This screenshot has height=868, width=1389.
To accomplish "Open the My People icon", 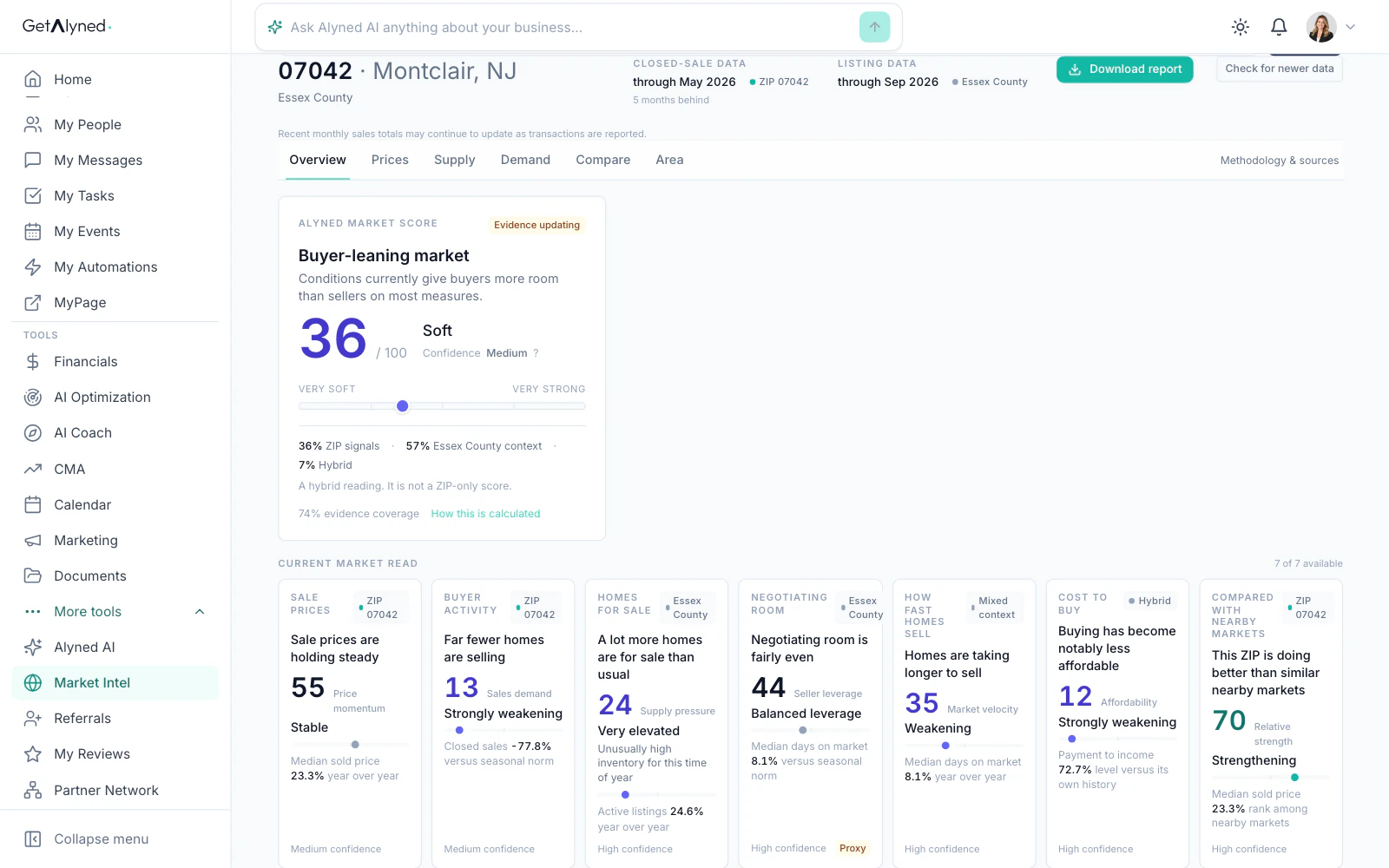I will click(33, 124).
